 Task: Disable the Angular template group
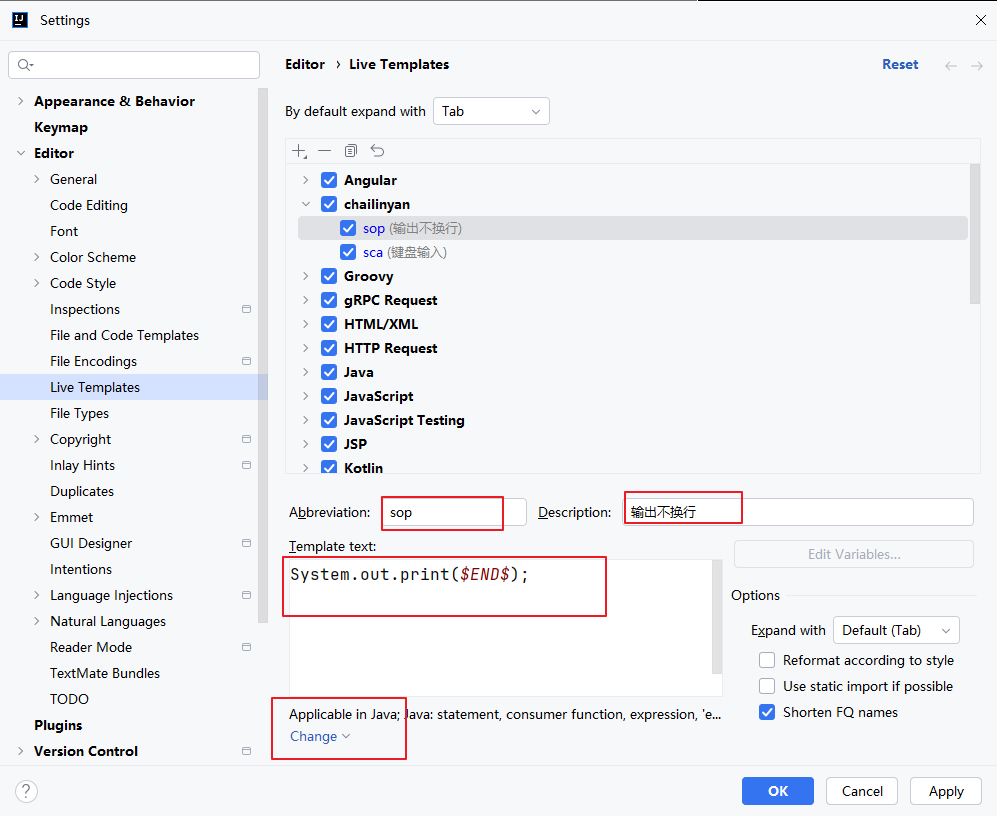(x=329, y=180)
